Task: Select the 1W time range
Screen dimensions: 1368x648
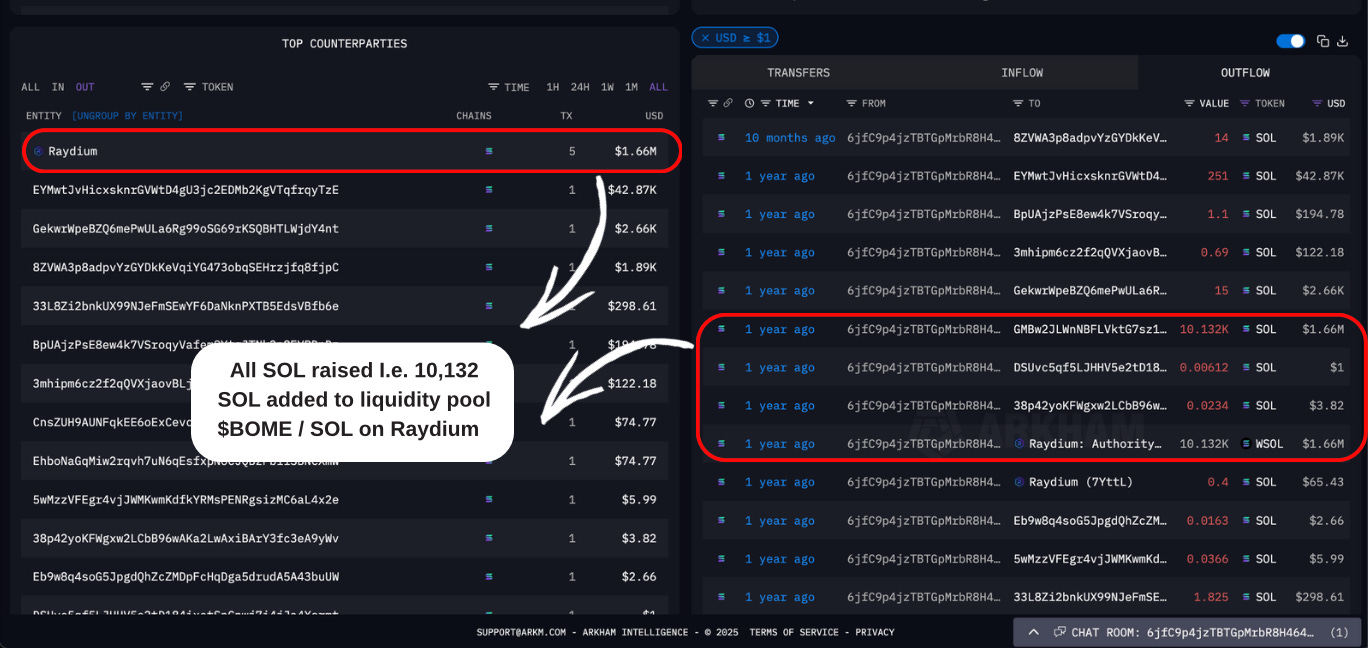Action: click(x=607, y=87)
